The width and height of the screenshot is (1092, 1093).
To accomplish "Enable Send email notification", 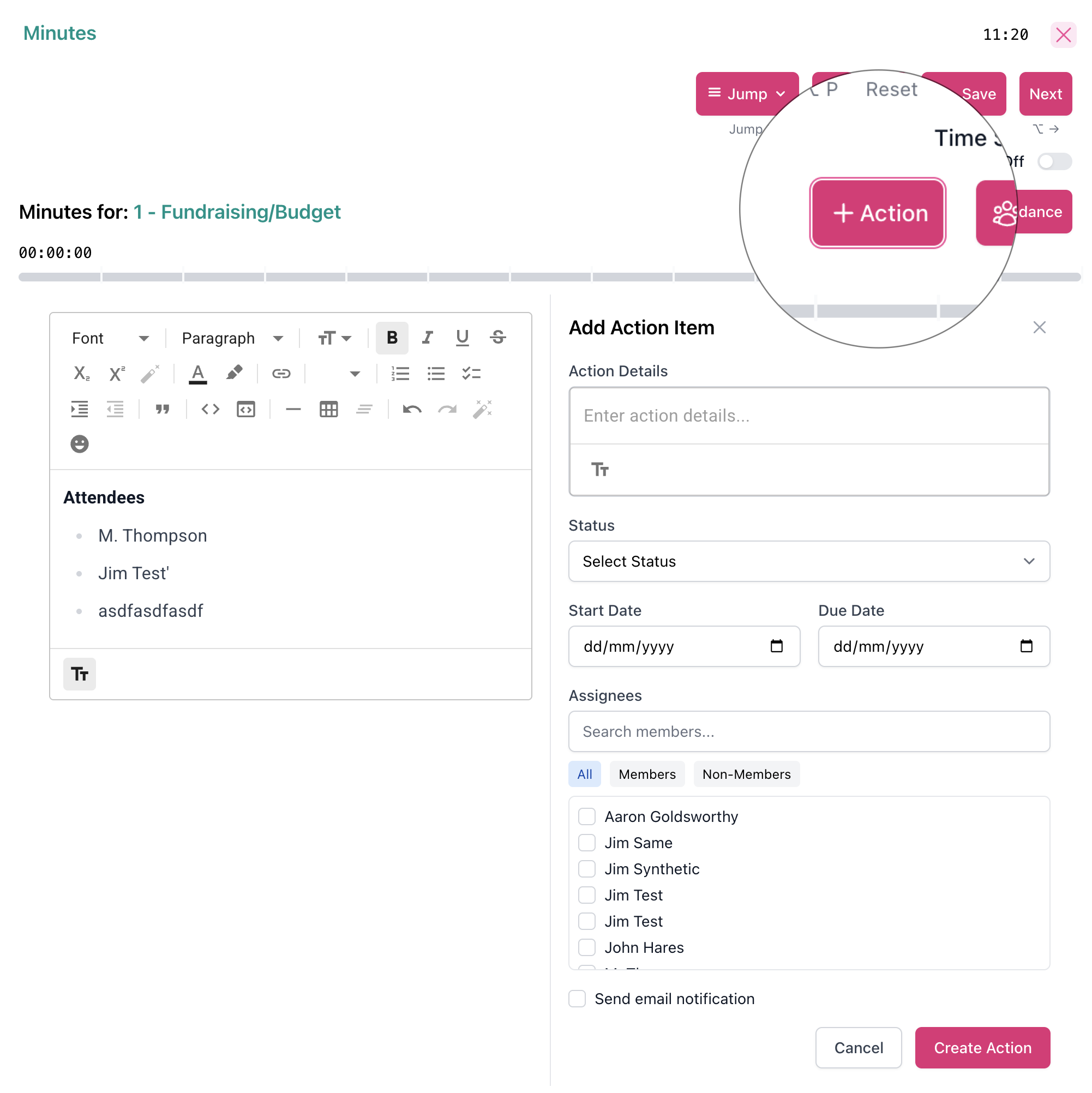I will tap(577, 999).
